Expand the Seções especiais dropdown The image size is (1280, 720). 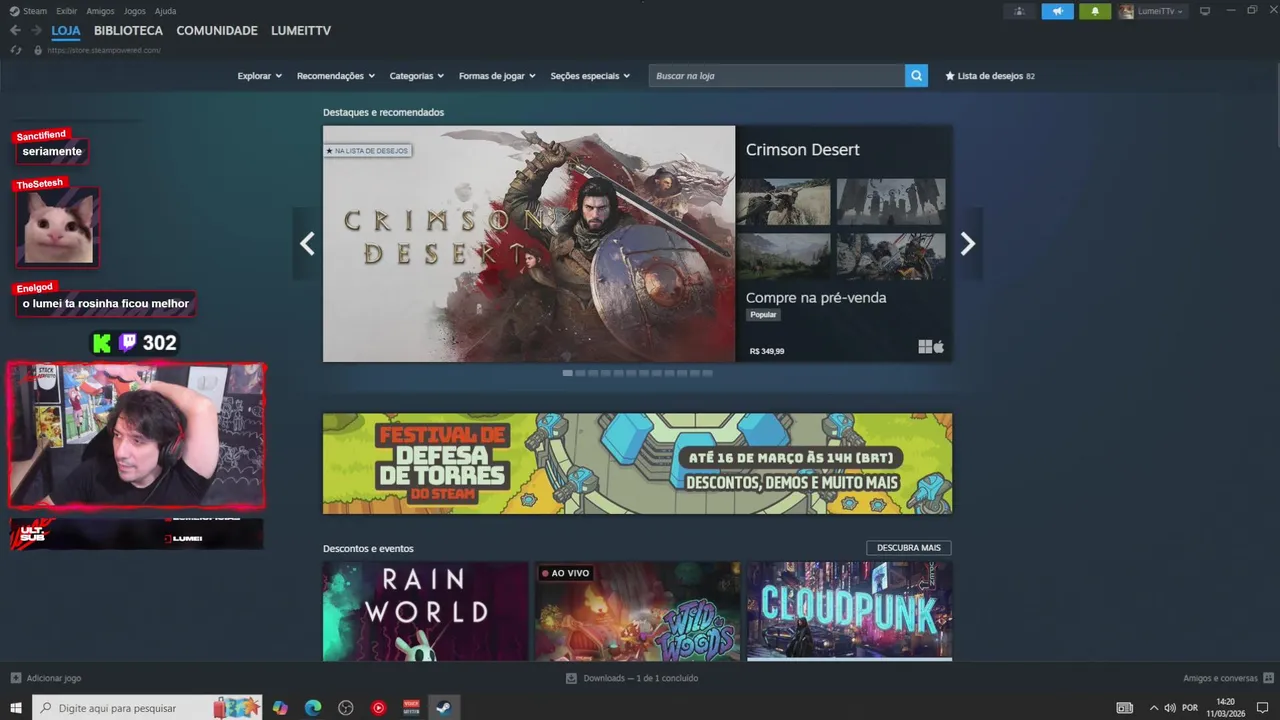(x=590, y=76)
